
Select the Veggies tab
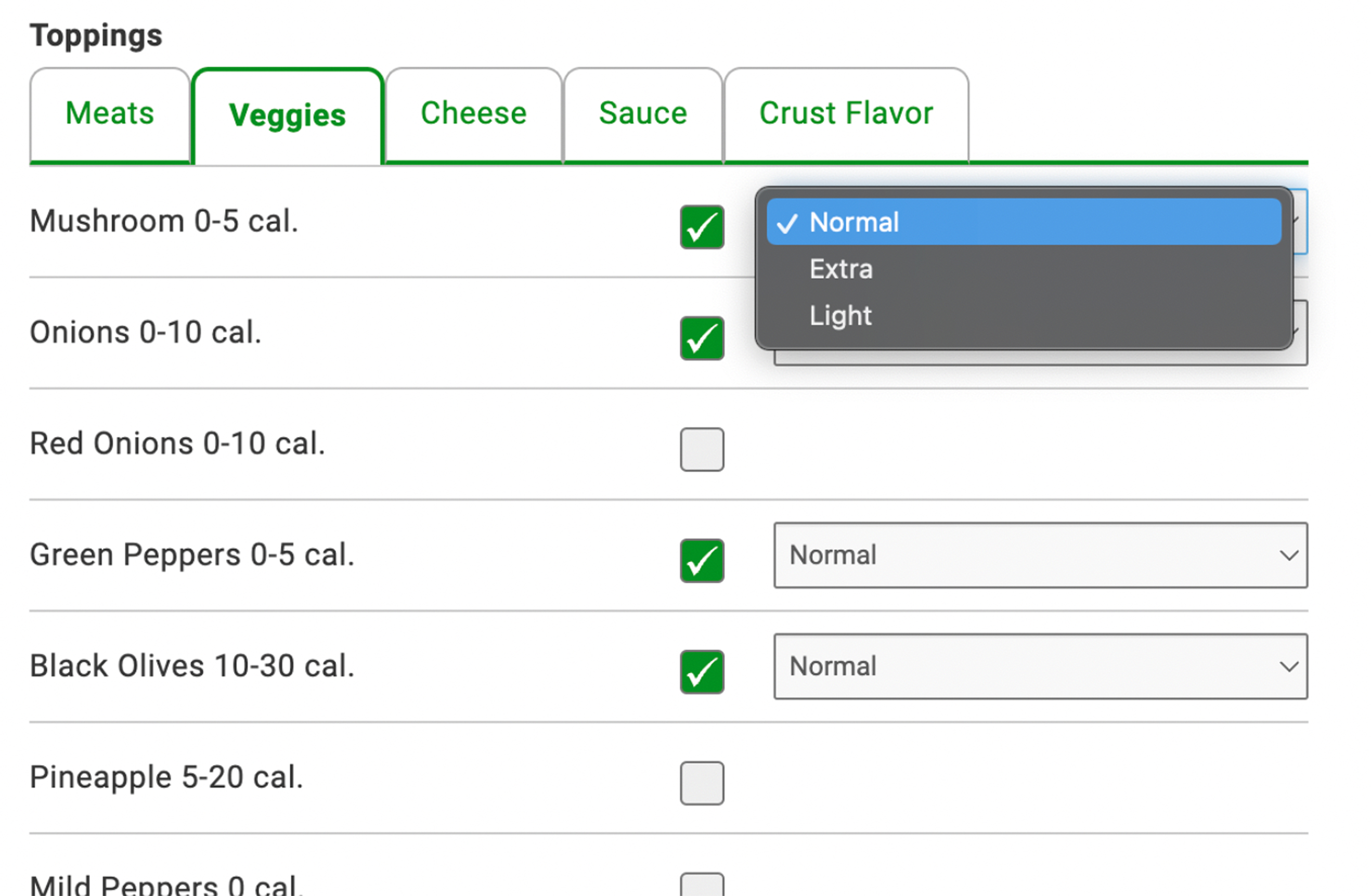pos(287,115)
